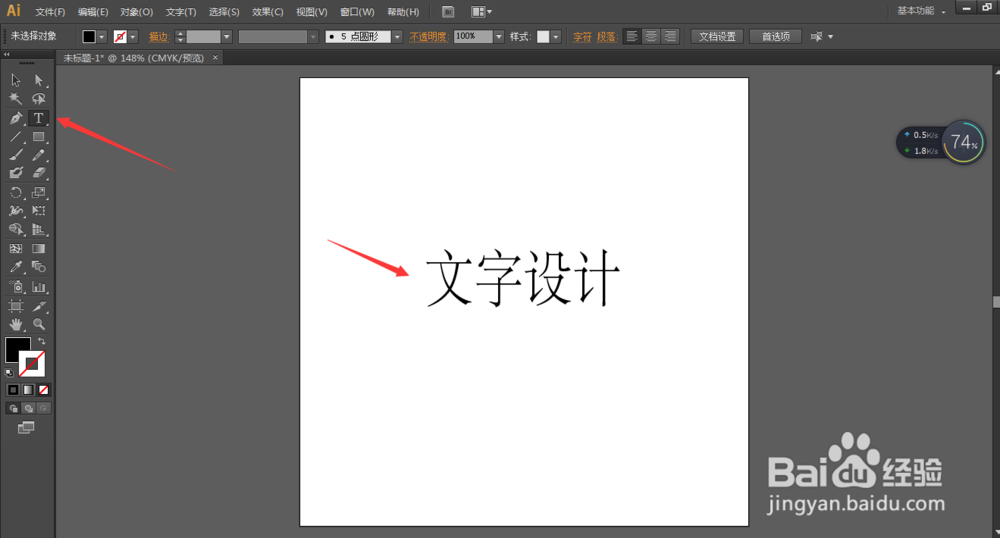Select the Blob Brush tool
Viewport: 1000px width, 538px height.
point(16,173)
